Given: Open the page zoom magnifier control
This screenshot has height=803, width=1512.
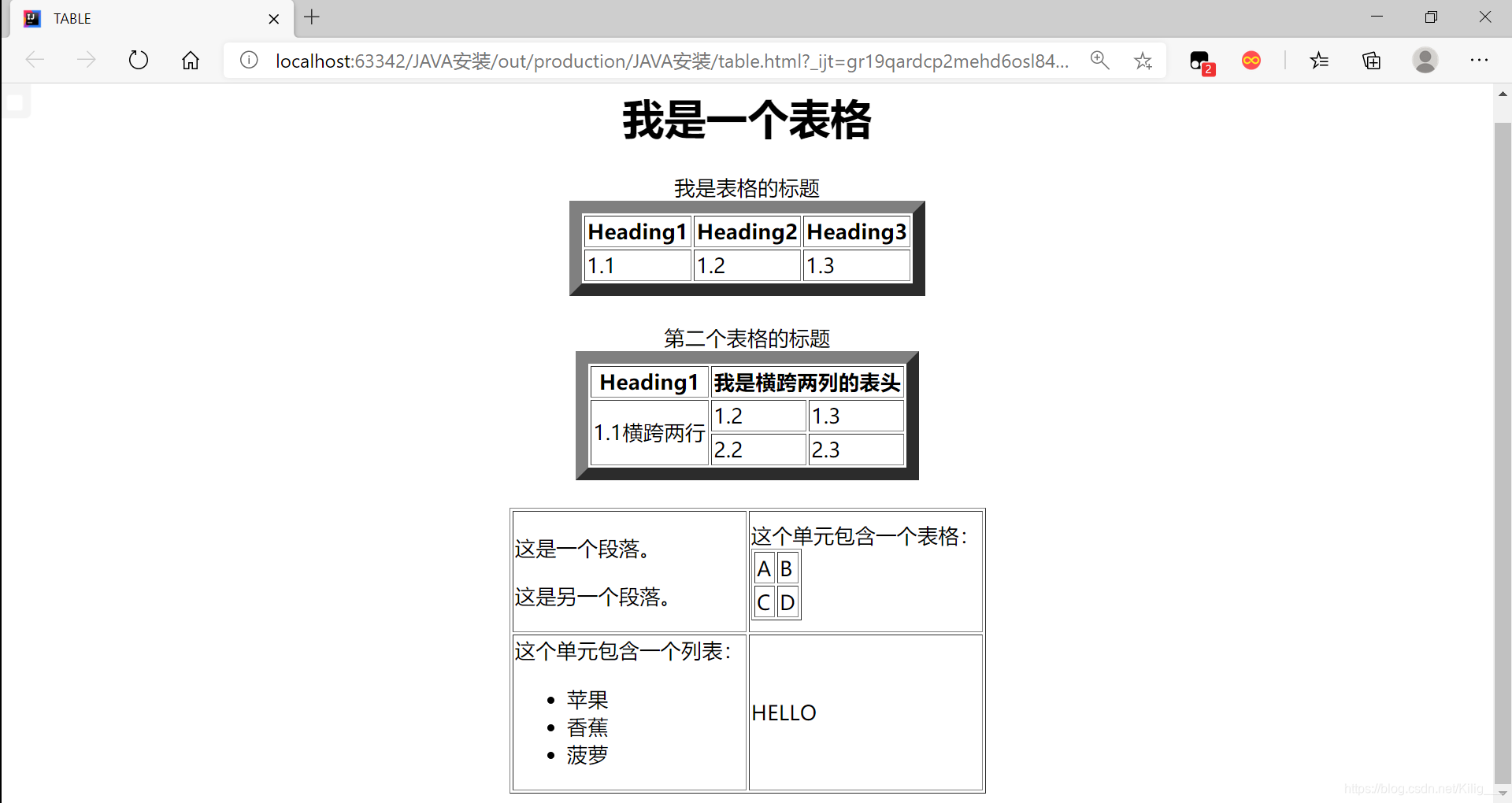Looking at the screenshot, I should [1099, 60].
